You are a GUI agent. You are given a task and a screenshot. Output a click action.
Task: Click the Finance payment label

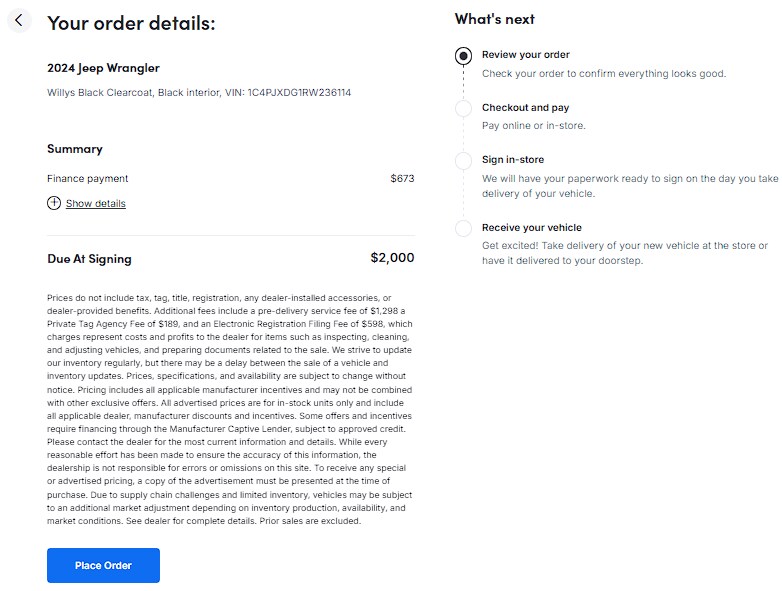pos(88,179)
